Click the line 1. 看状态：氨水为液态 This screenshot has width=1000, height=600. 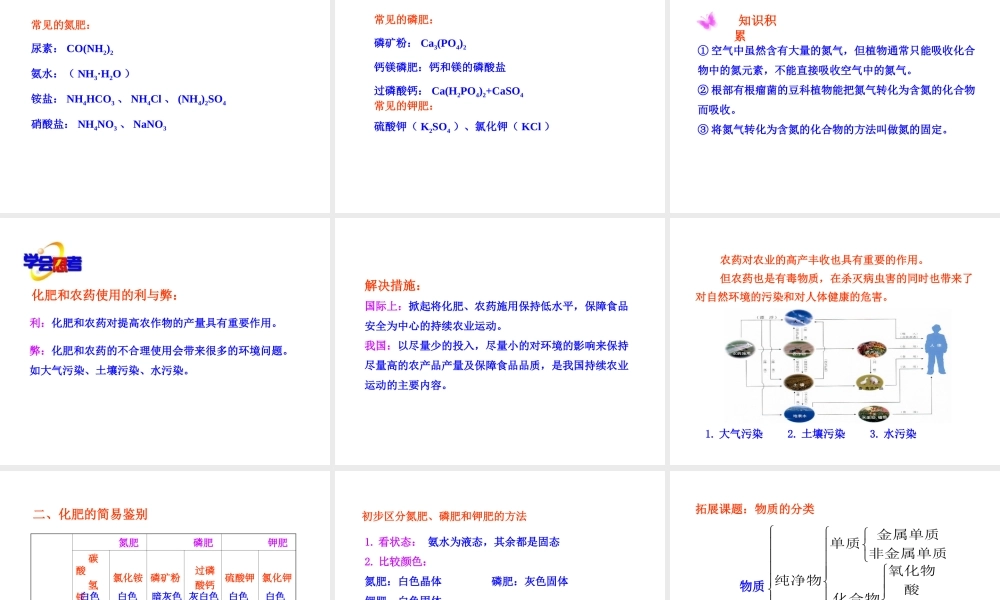(462, 542)
